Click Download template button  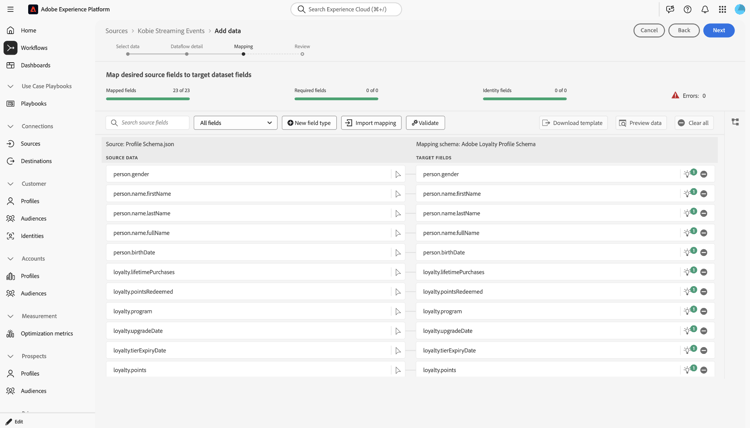pyautogui.click(x=573, y=123)
